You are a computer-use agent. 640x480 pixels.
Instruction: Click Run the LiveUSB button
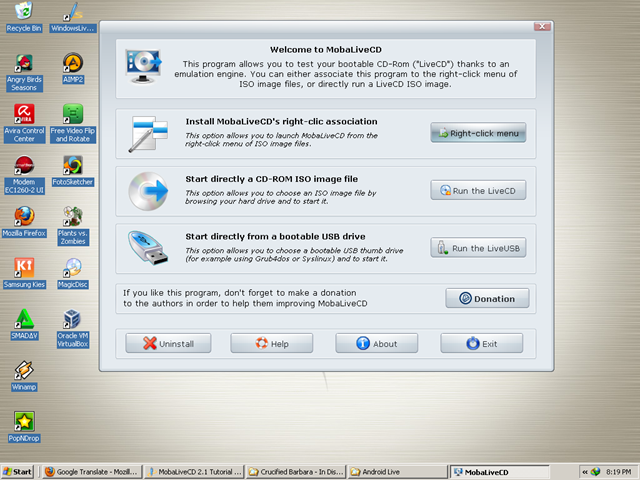pyautogui.click(x=478, y=248)
